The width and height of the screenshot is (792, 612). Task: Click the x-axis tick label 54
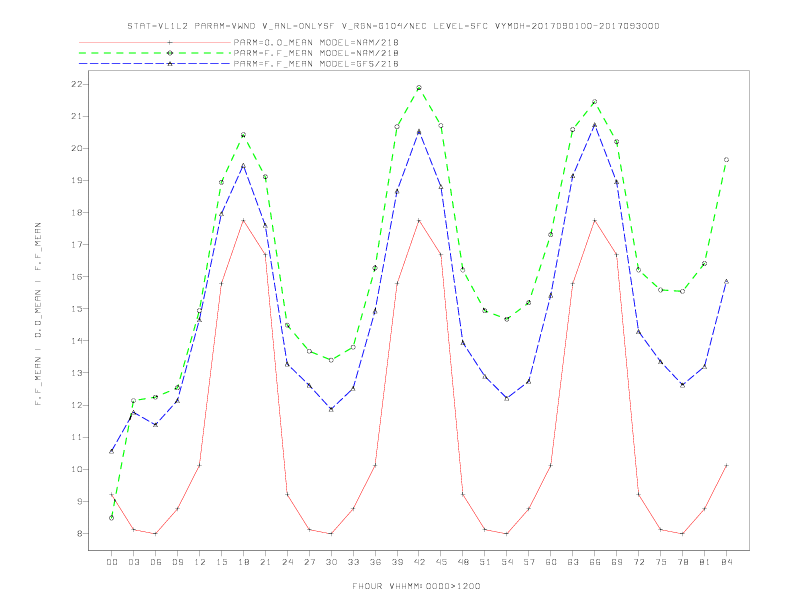pos(507,562)
